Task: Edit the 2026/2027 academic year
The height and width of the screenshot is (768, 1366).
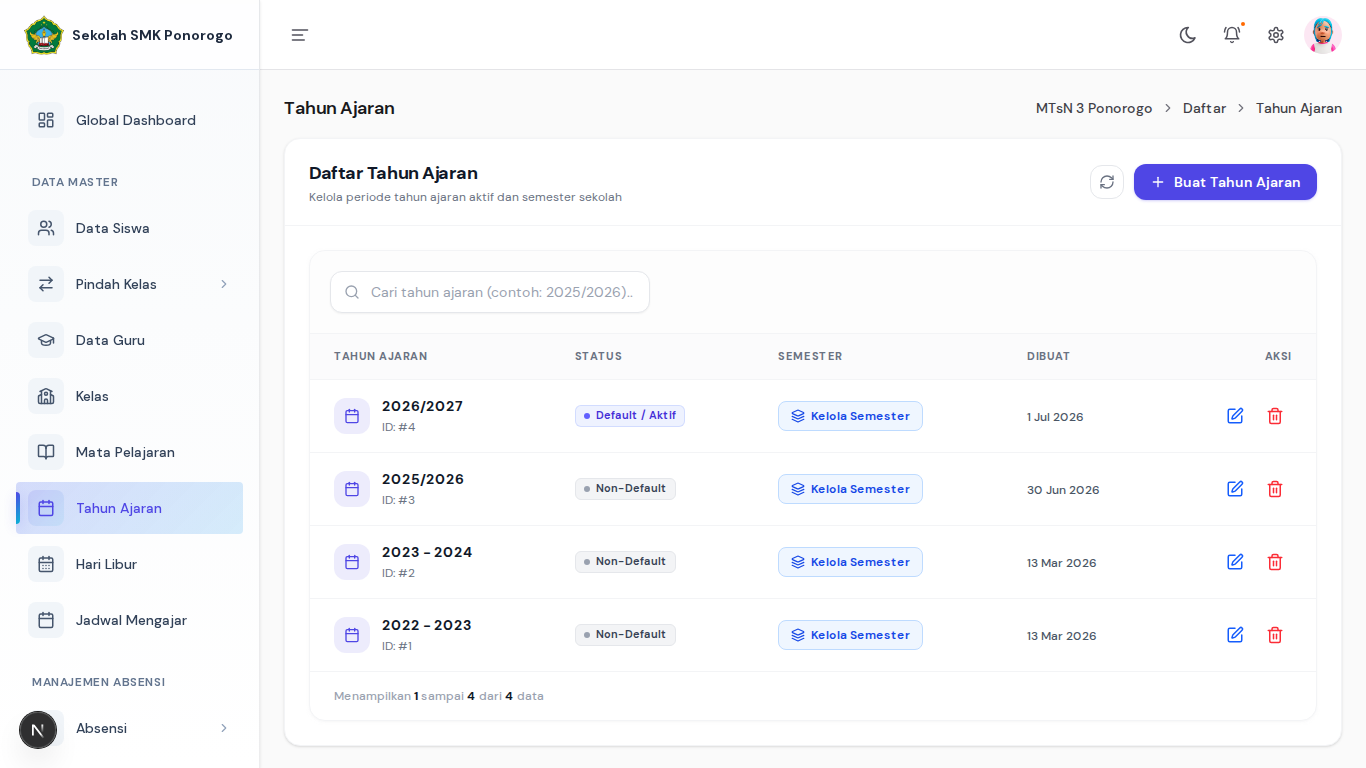Action: (x=1235, y=416)
